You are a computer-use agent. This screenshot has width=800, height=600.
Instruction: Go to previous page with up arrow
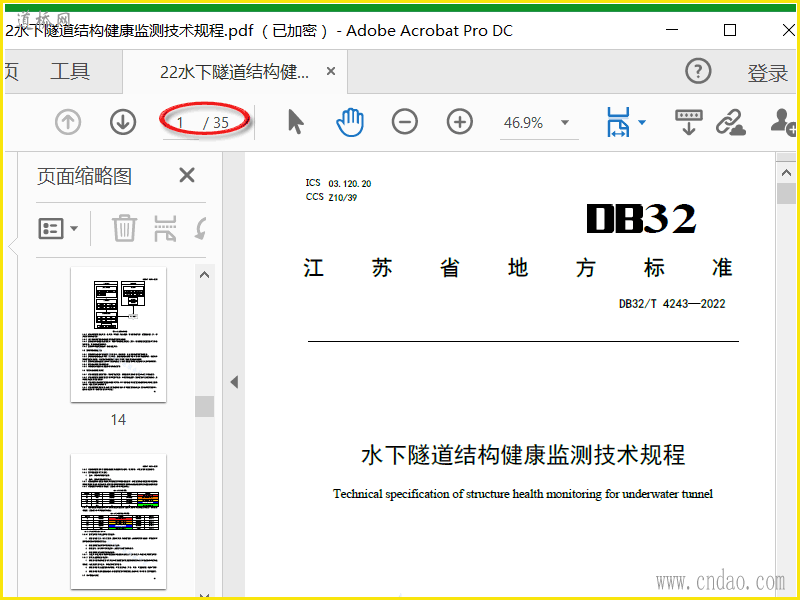pos(68,122)
